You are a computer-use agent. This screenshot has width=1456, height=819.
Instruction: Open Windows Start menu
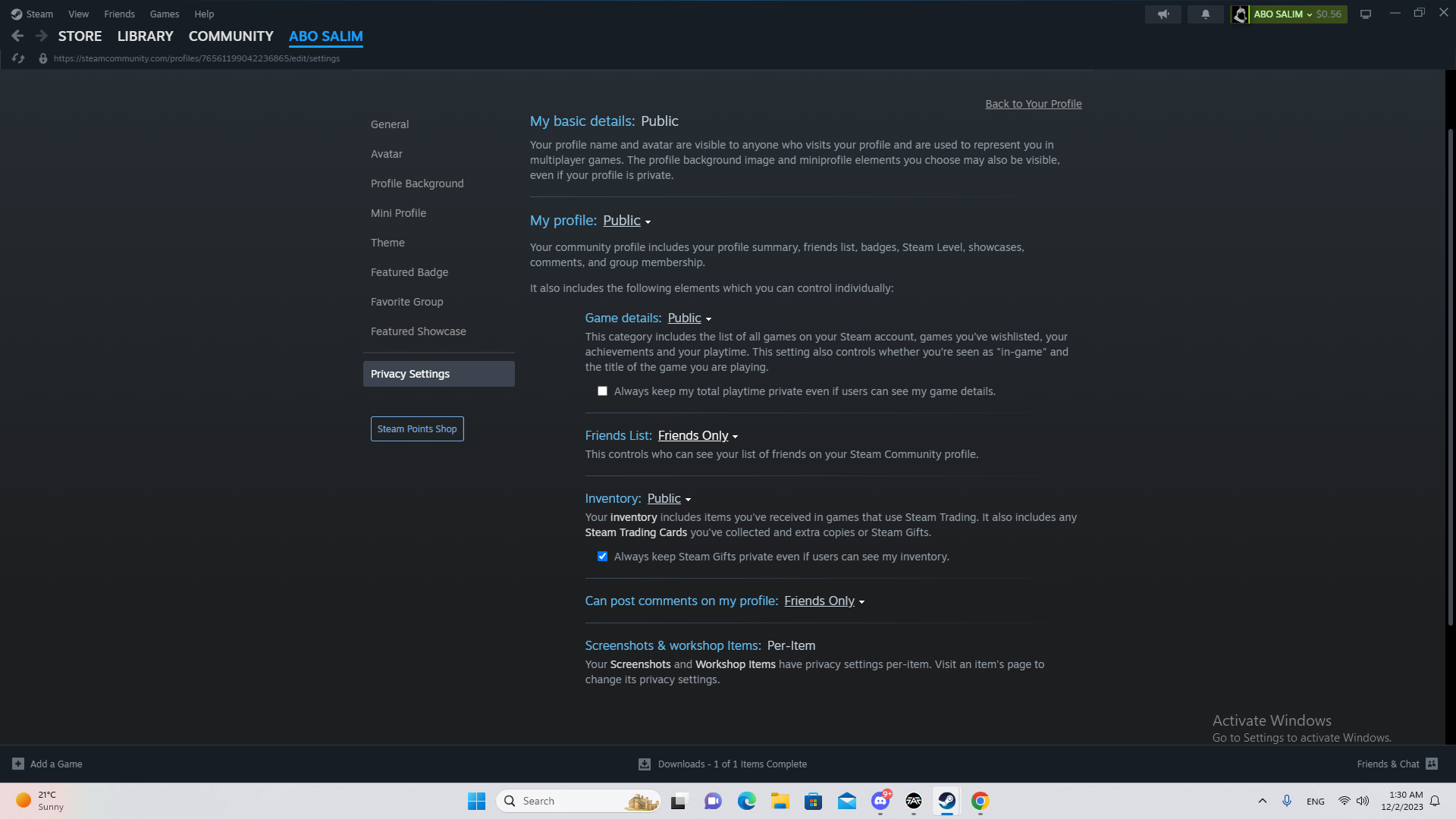(476, 801)
